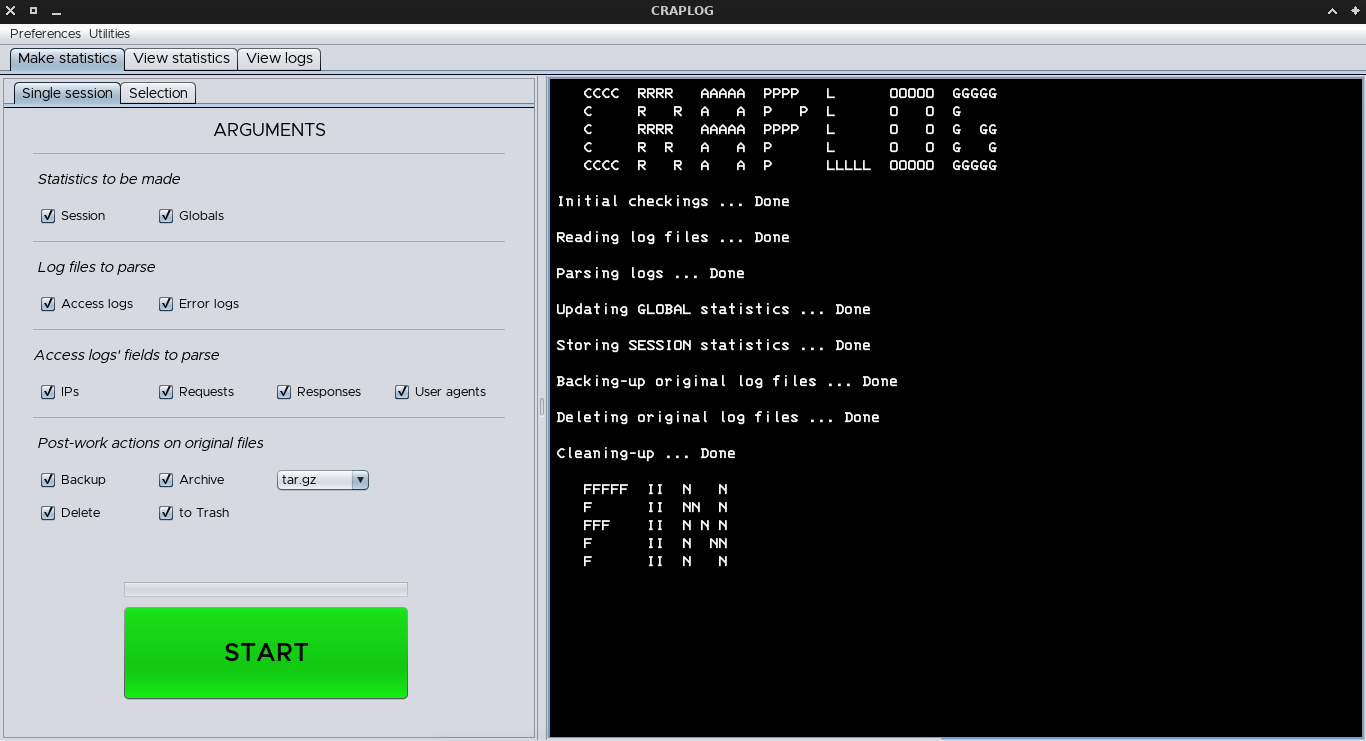Disable the Error logs checkbox

[166, 304]
